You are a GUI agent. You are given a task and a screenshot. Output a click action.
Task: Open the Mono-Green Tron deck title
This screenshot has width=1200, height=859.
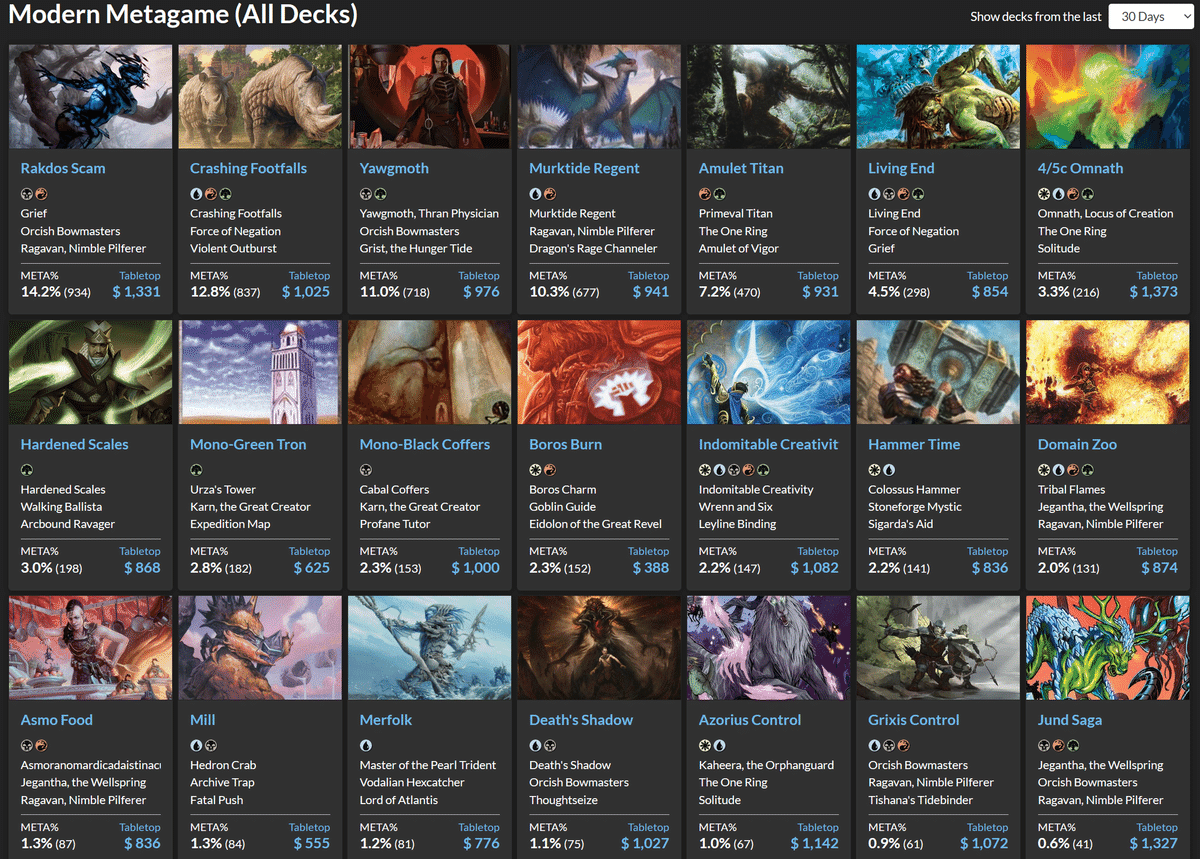pos(248,444)
